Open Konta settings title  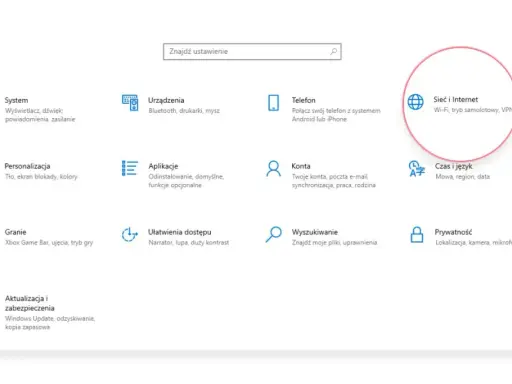pyautogui.click(x=301, y=166)
